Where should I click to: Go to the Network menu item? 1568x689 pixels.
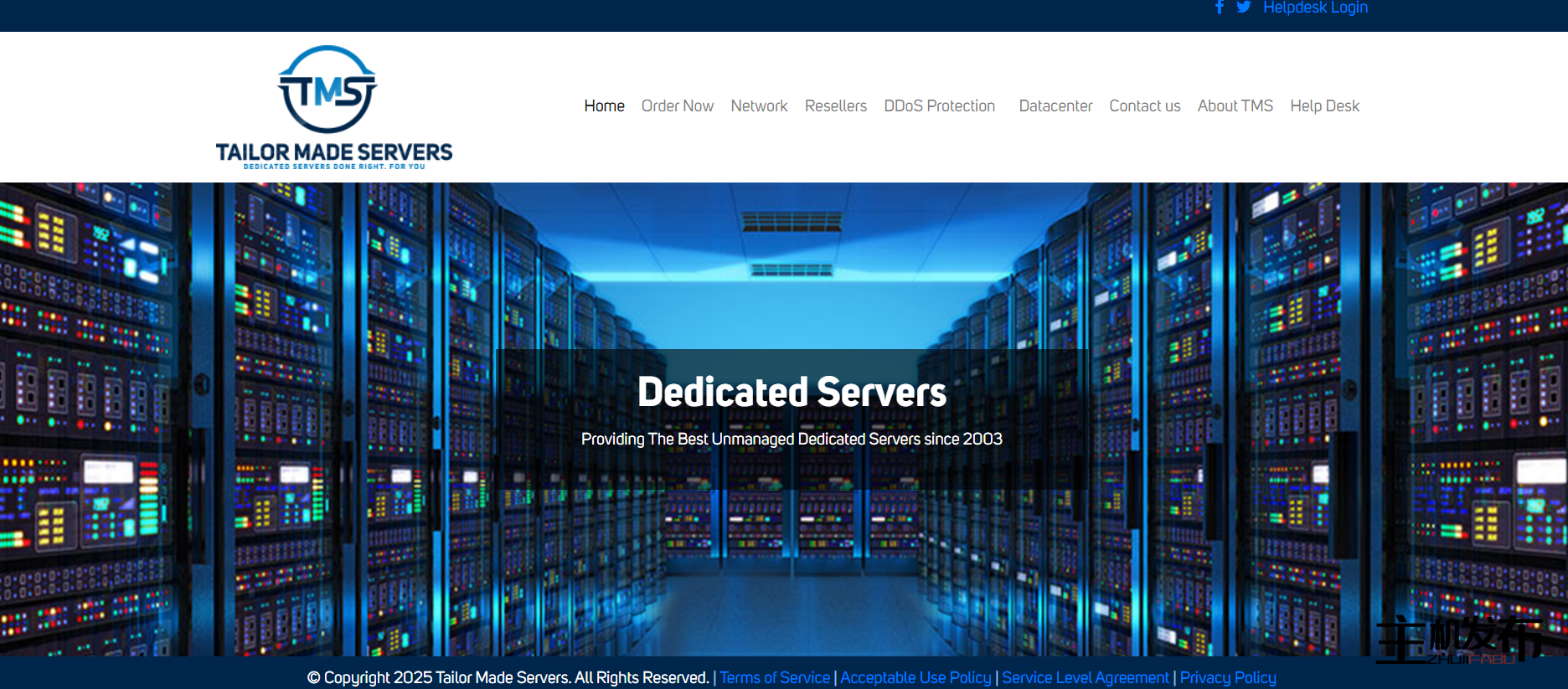tap(759, 106)
